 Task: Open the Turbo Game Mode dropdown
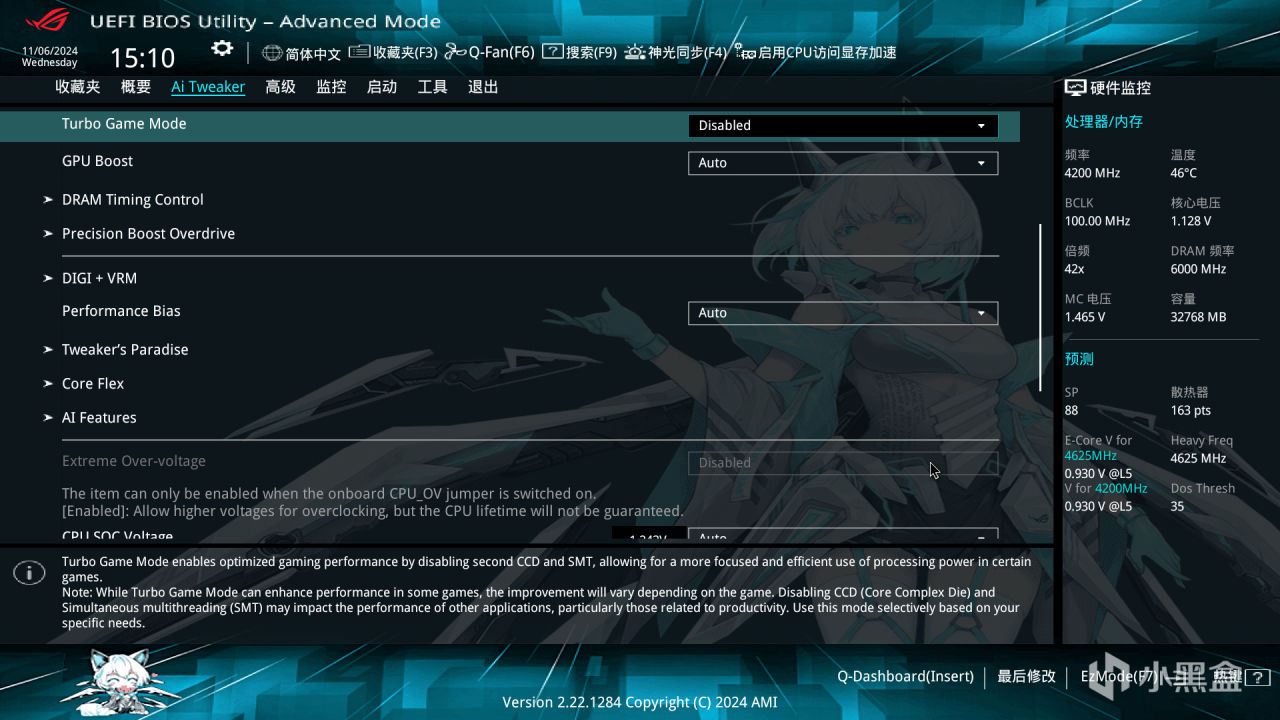click(x=843, y=125)
